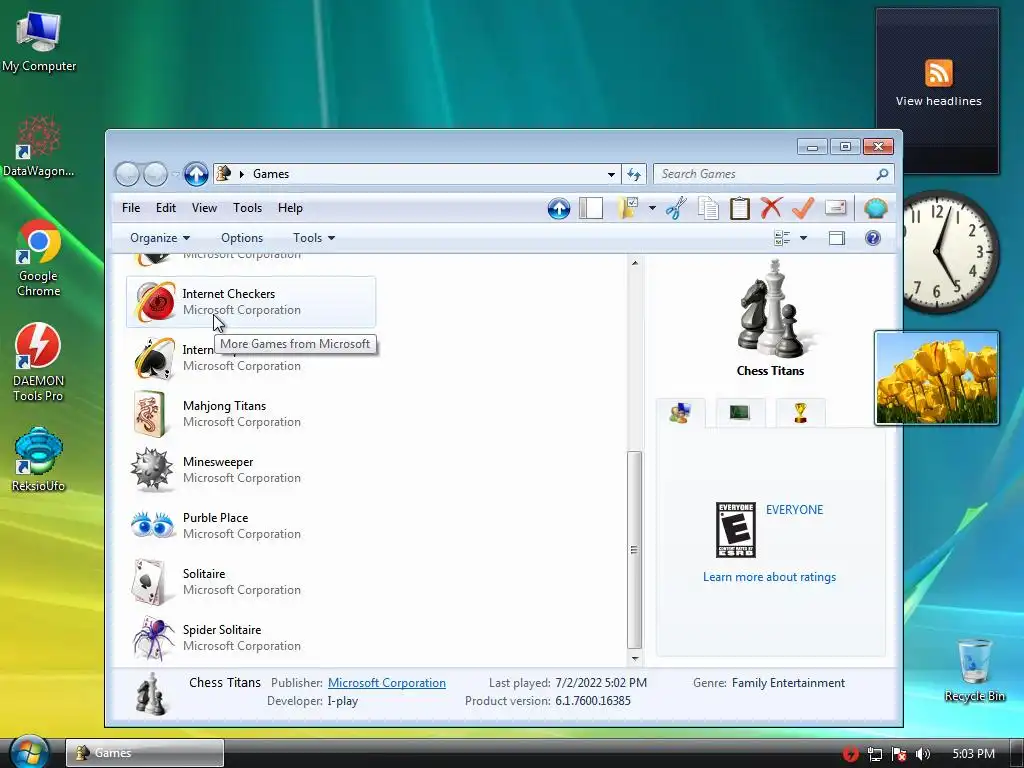Expand the breadcrumb arrow before Games
Screen dimensions: 1024x768
pos(242,174)
